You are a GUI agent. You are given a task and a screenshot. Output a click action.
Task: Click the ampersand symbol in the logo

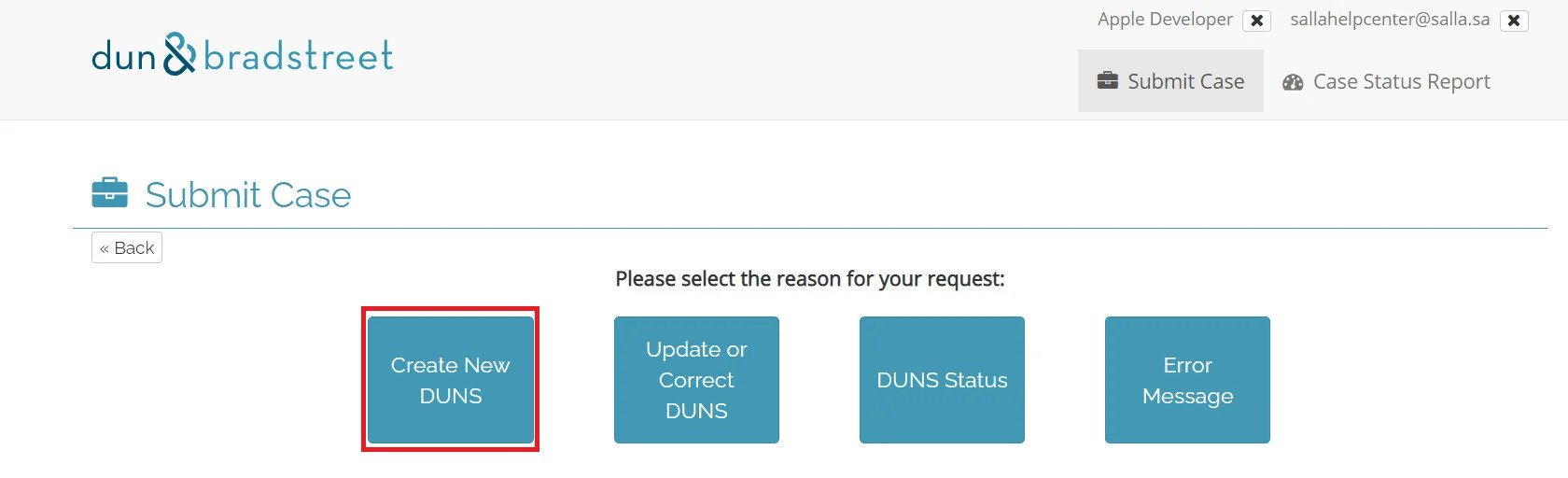[179, 54]
